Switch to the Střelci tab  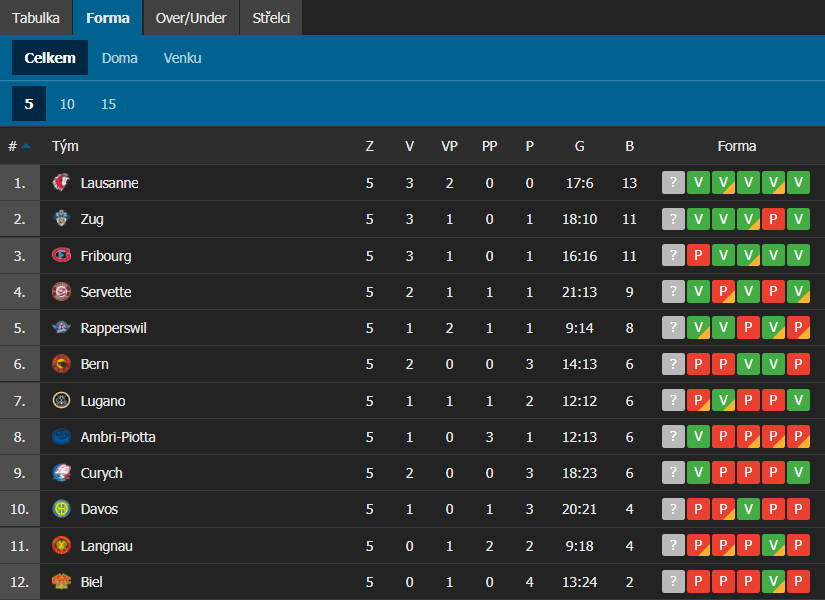pyautogui.click(x=270, y=18)
